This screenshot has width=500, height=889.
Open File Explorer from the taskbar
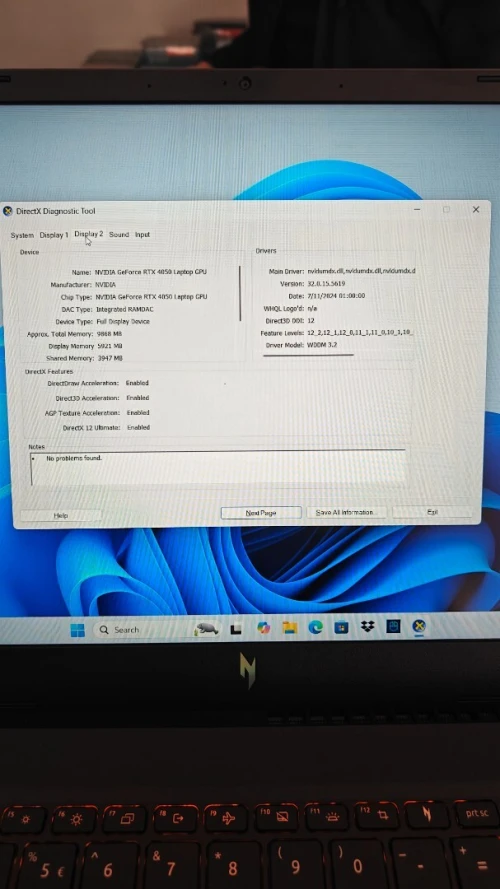pyautogui.click(x=290, y=628)
